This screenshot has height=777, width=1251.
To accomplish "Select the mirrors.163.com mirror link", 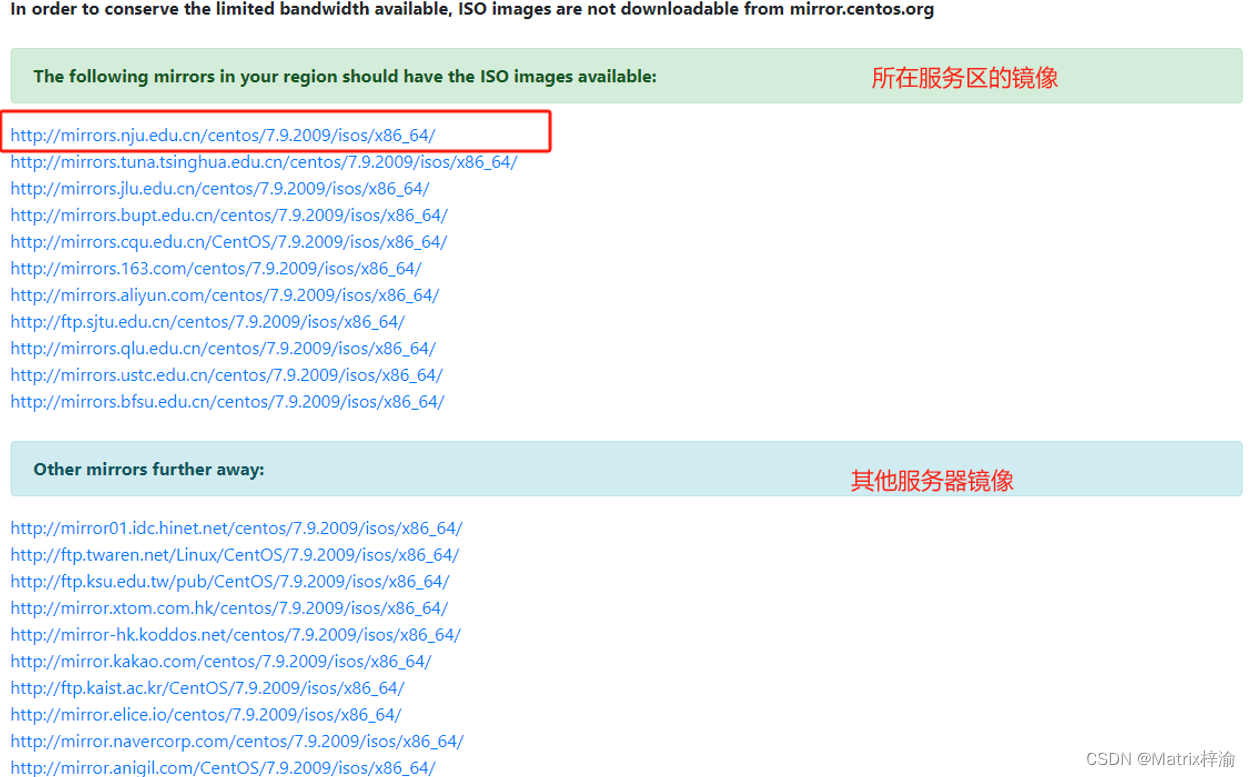I will pos(216,268).
